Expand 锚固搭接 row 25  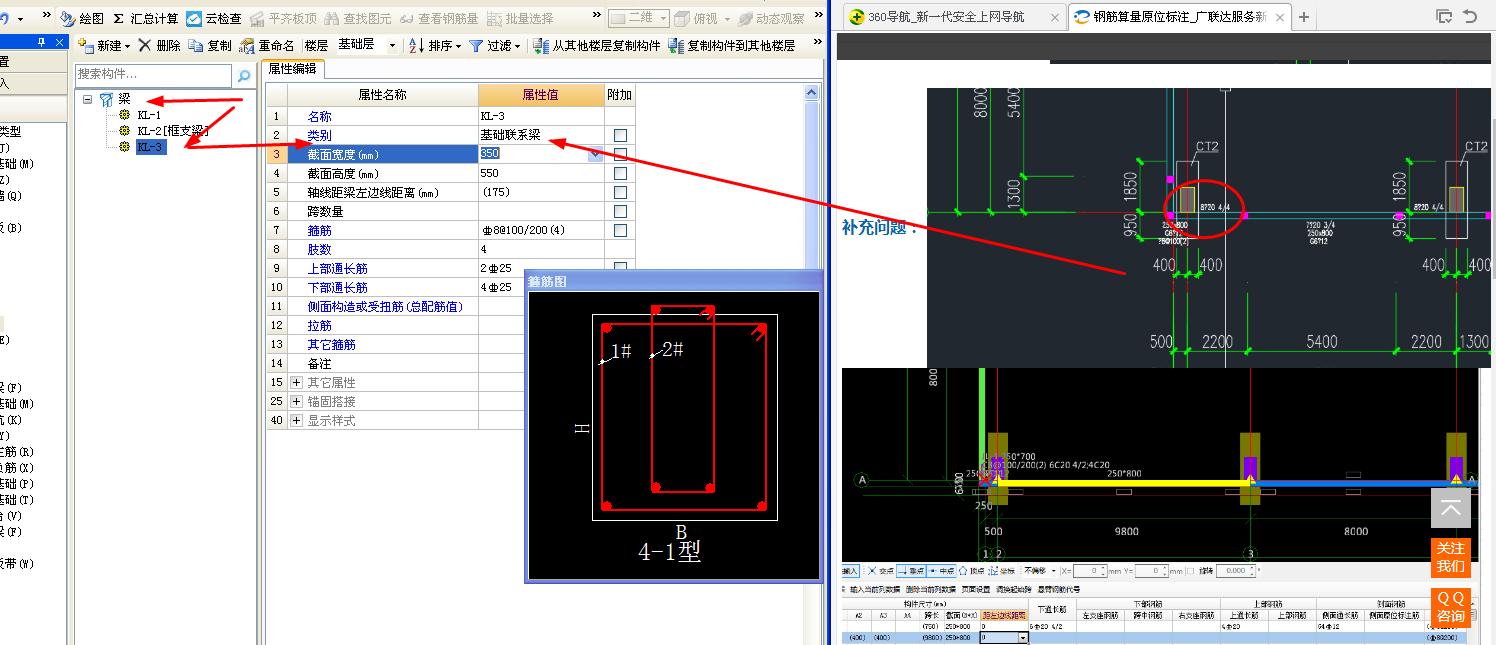pos(296,402)
